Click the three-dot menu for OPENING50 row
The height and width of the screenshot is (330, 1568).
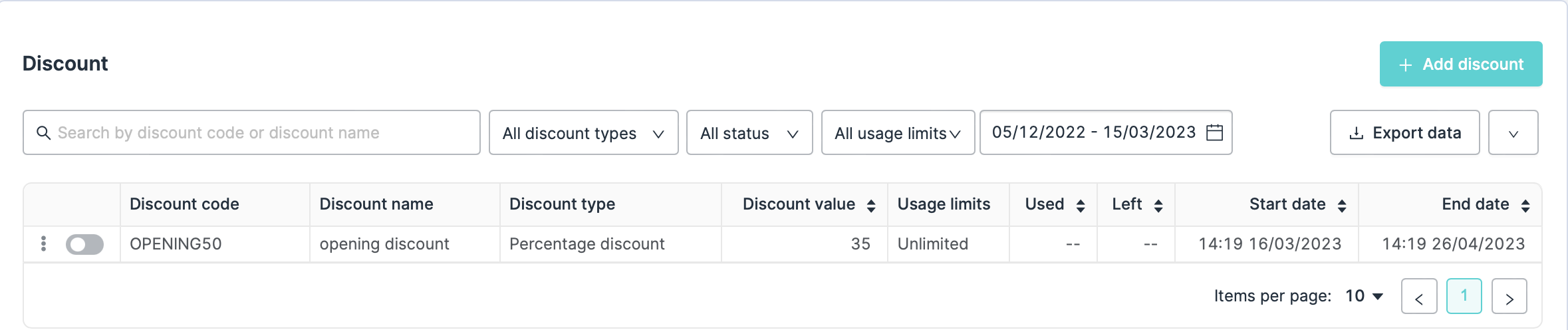(x=43, y=244)
